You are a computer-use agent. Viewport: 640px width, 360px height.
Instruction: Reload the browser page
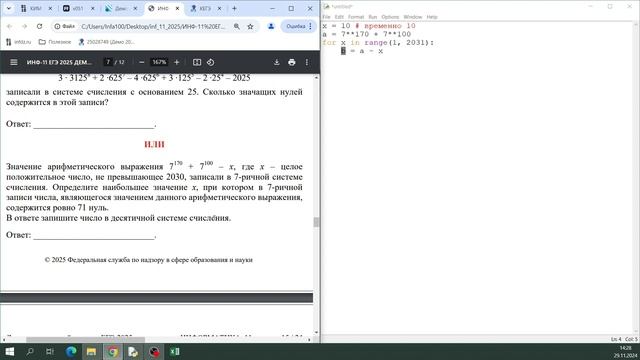tap(39, 26)
